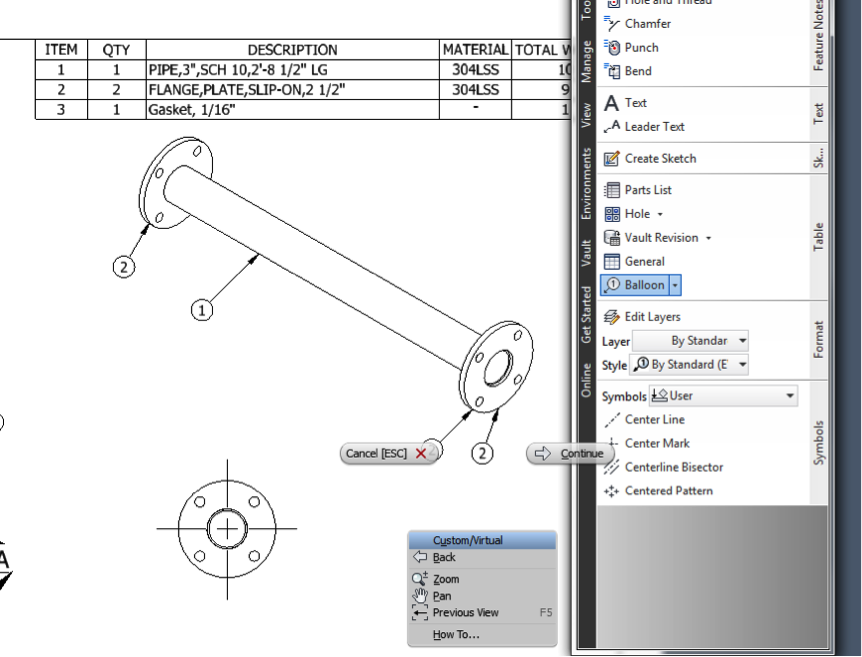Select the Gasket, 1/16" description cell
862x657 pixels.
click(292, 109)
